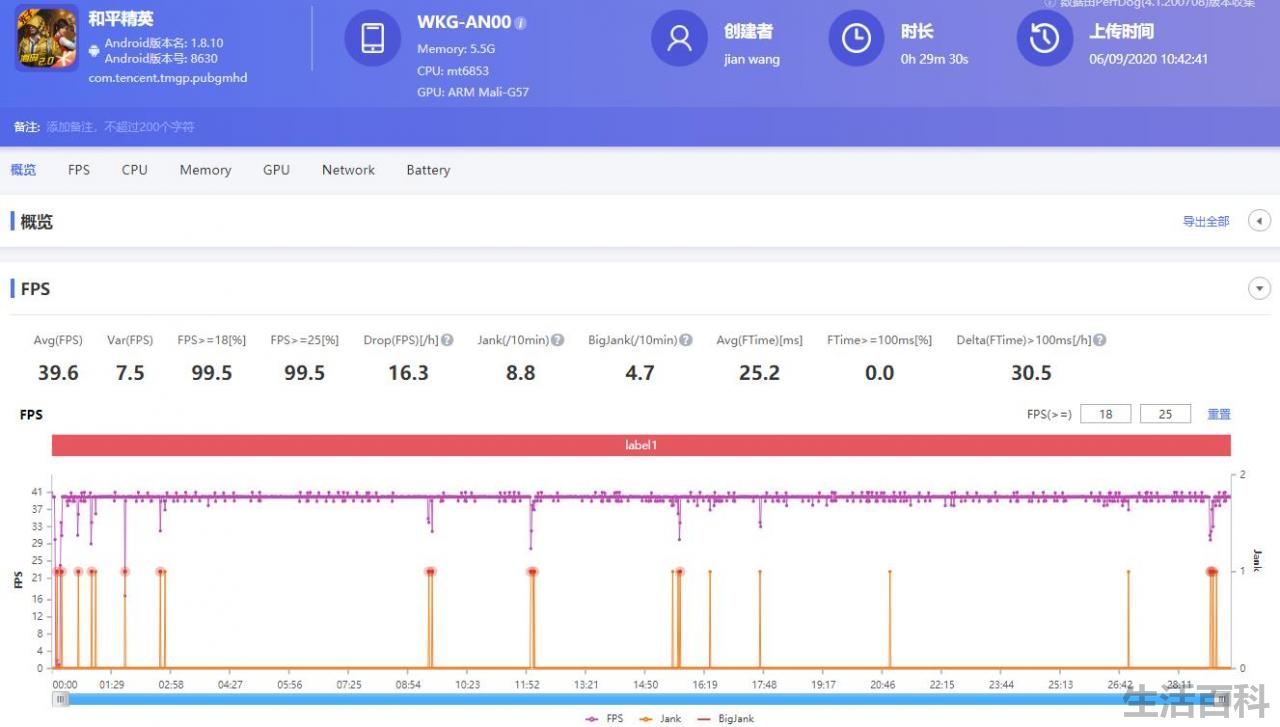Click the upload time history icon
1280x727 pixels.
pos(1044,38)
